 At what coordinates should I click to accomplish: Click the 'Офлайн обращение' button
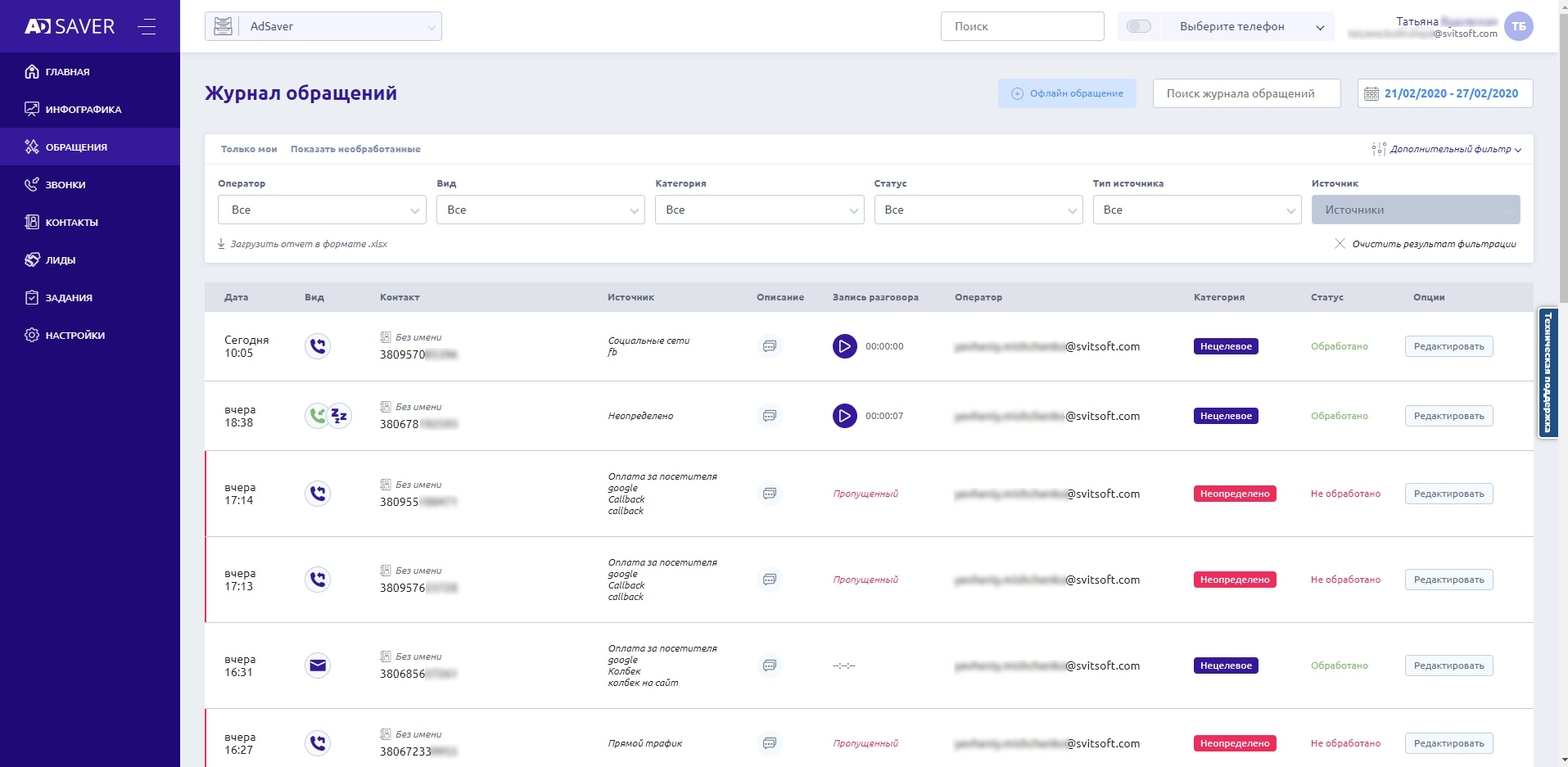pyautogui.click(x=1067, y=93)
